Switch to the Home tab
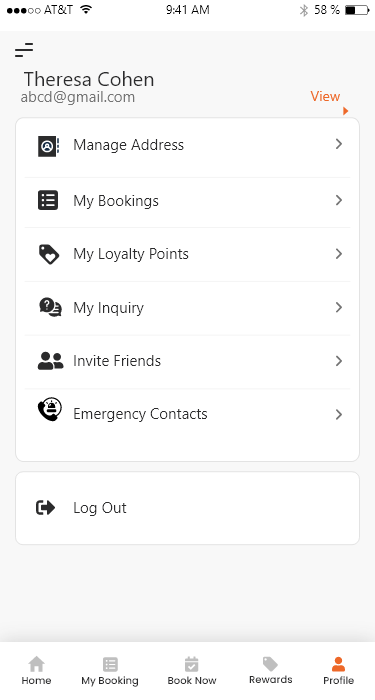Viewport: 375px width, 700px height. pyautogui.click(x=37, y=671)
